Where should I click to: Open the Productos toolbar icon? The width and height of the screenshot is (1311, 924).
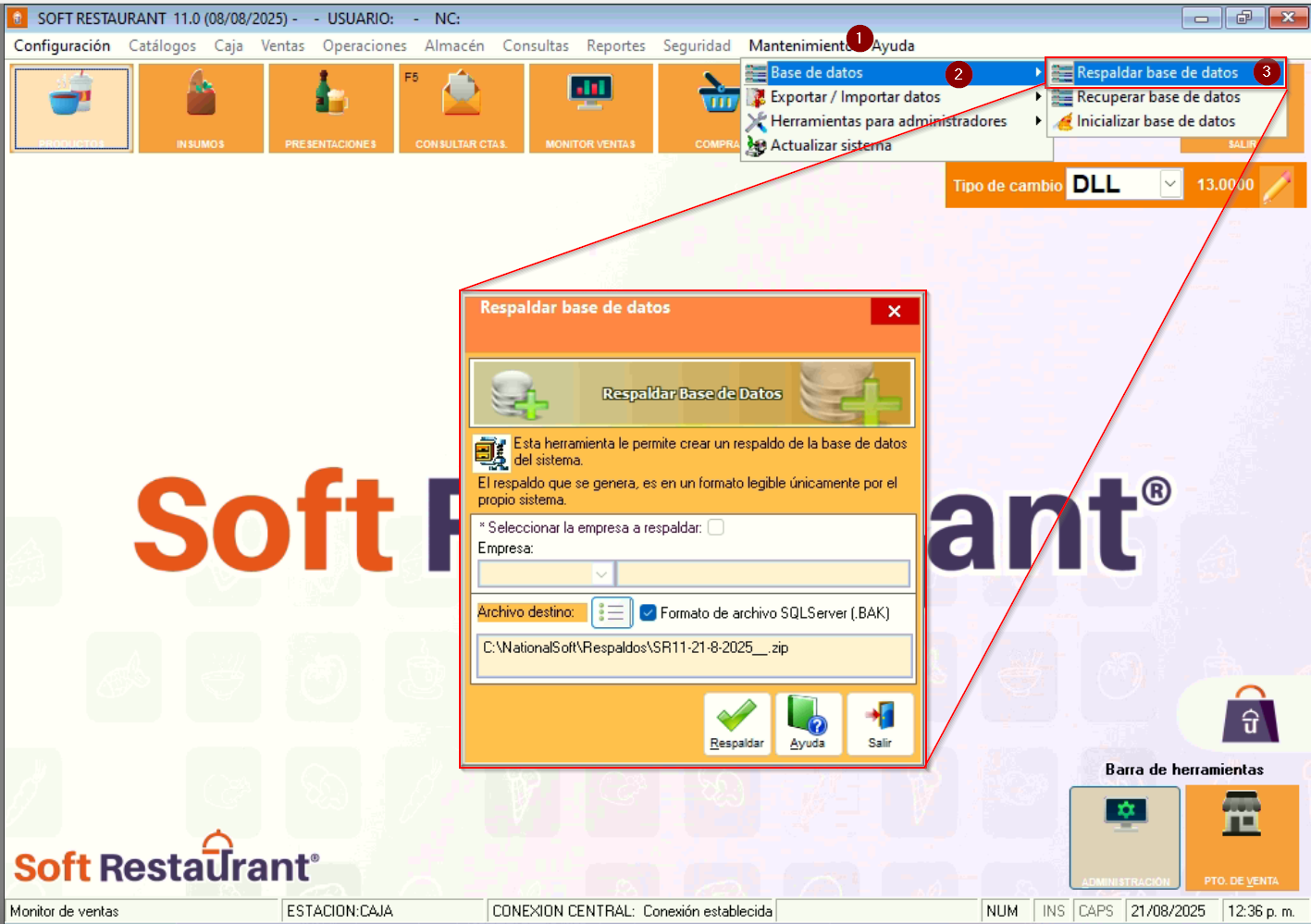(x=71, y=108)
